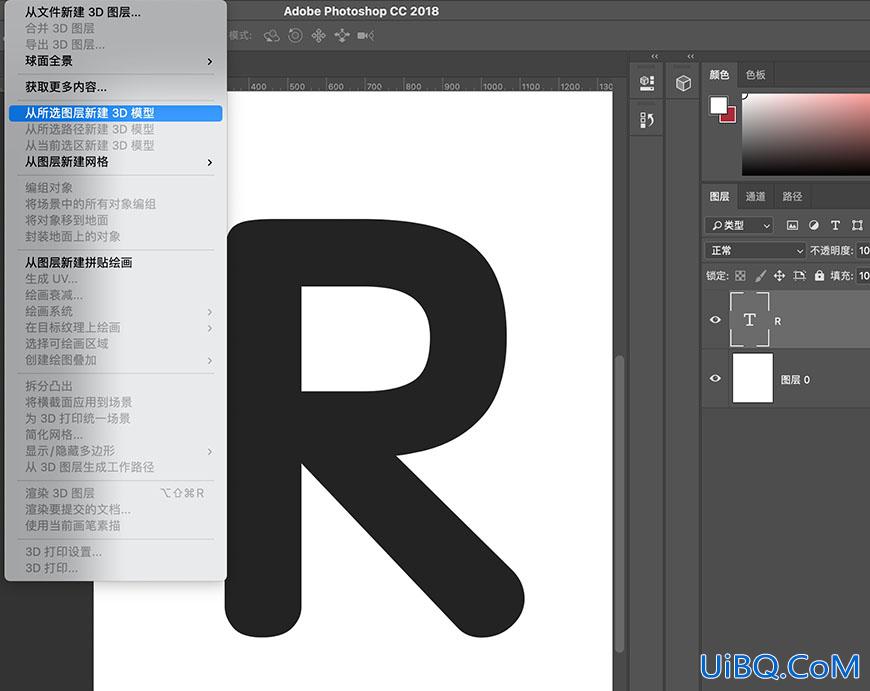Open the History panel icon
Image resolution: width=870 pixels, height=691 pixels.
coord(646,120)
